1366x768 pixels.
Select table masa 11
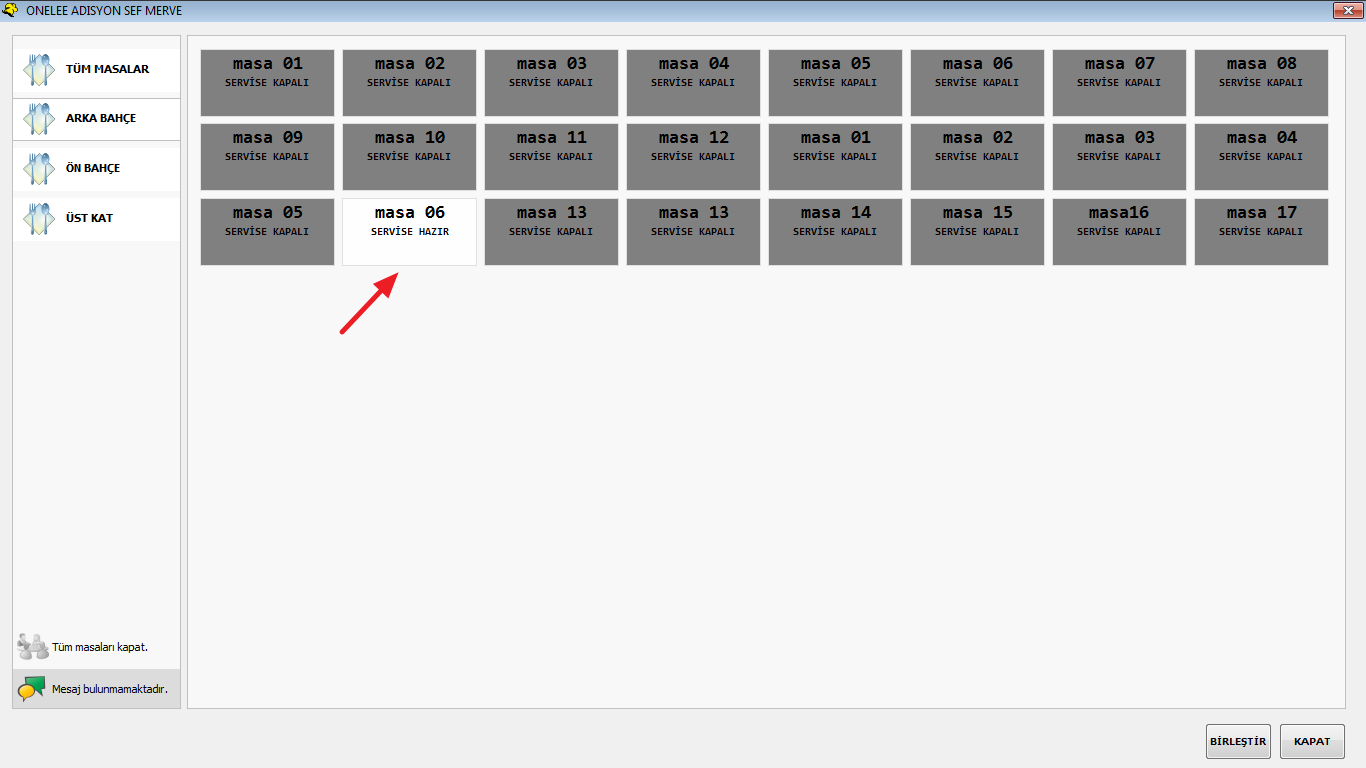click(551, 157)
